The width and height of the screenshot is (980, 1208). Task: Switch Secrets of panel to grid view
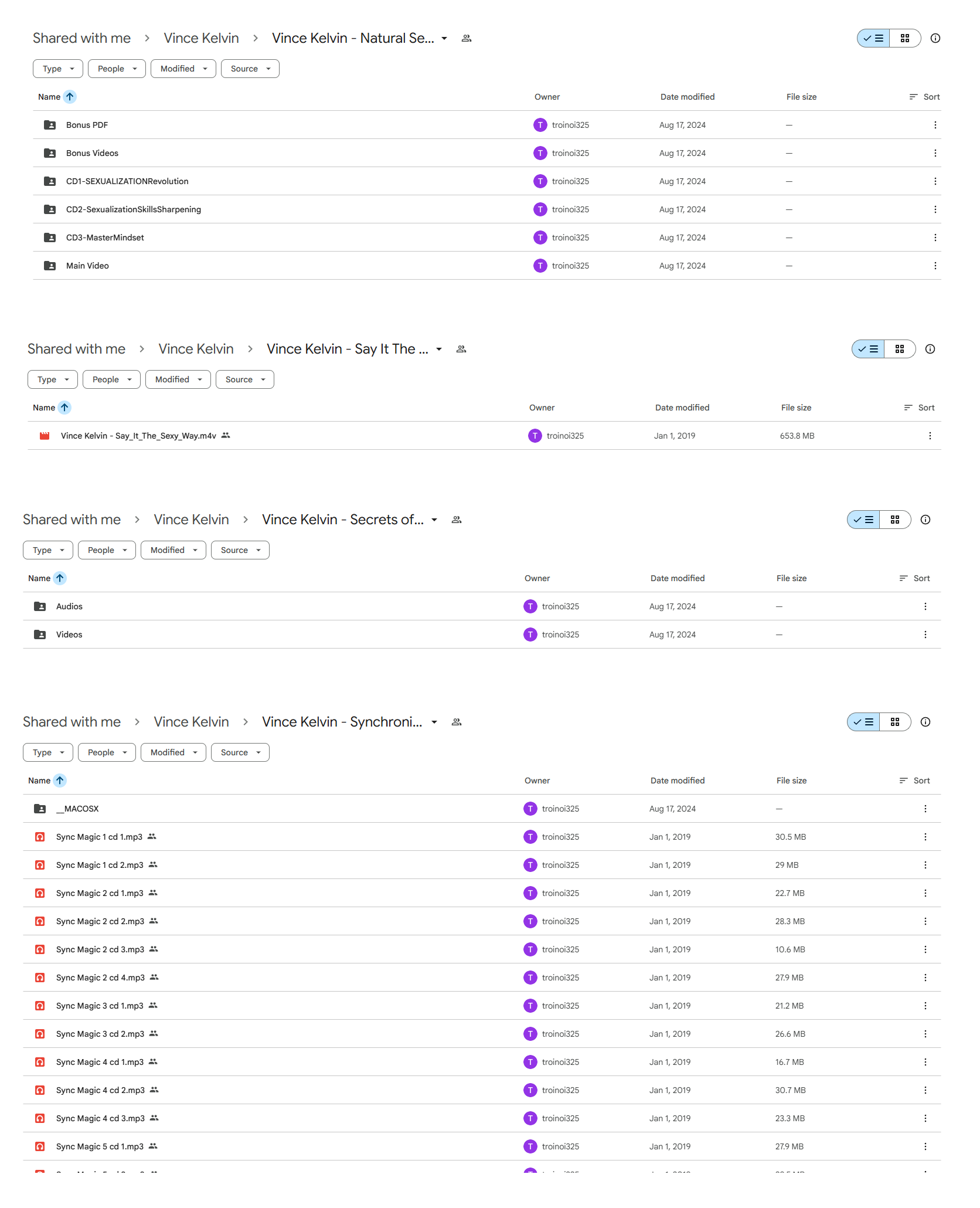[895, 520]
